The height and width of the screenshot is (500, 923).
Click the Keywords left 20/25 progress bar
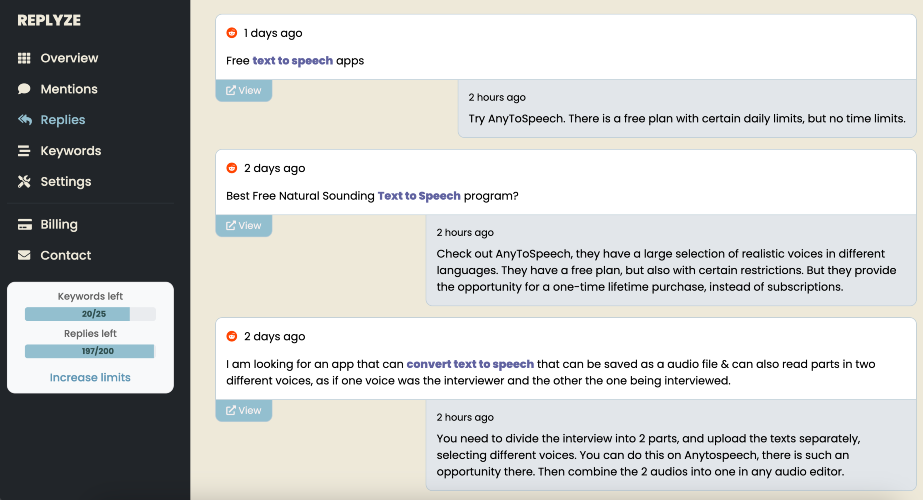click(90, 314)
